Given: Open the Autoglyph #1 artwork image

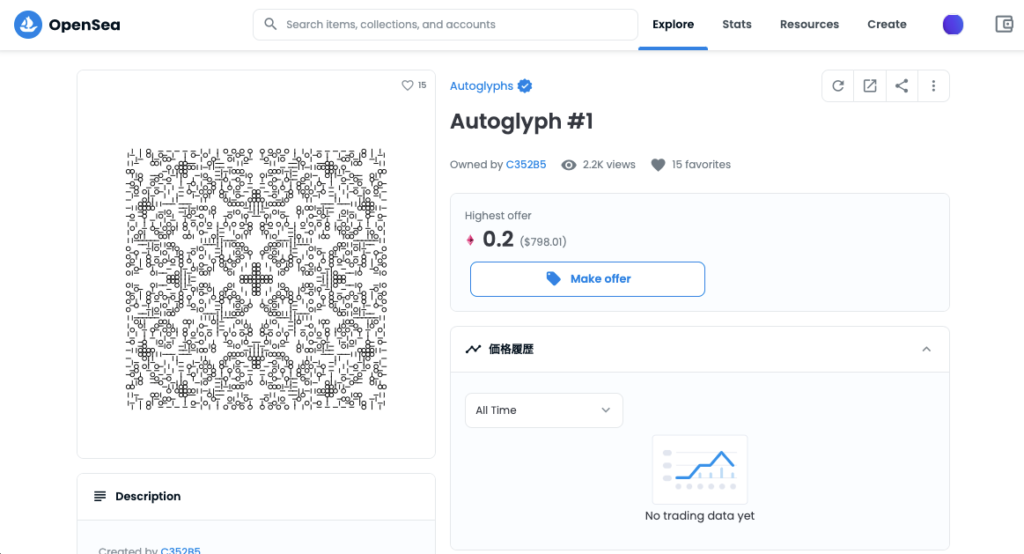Looking at the screenshot, I should (x=256, y=279).
